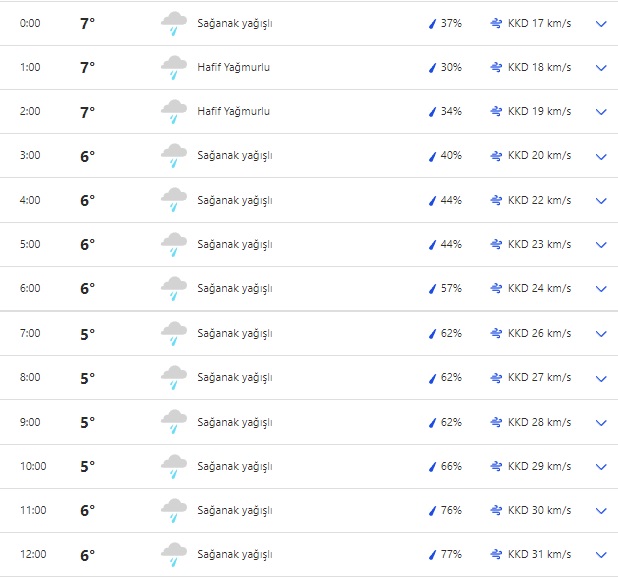The image size is (618, 577).
Task: Expand the 10:00 hourly row
Action: (x=601, y=466)
